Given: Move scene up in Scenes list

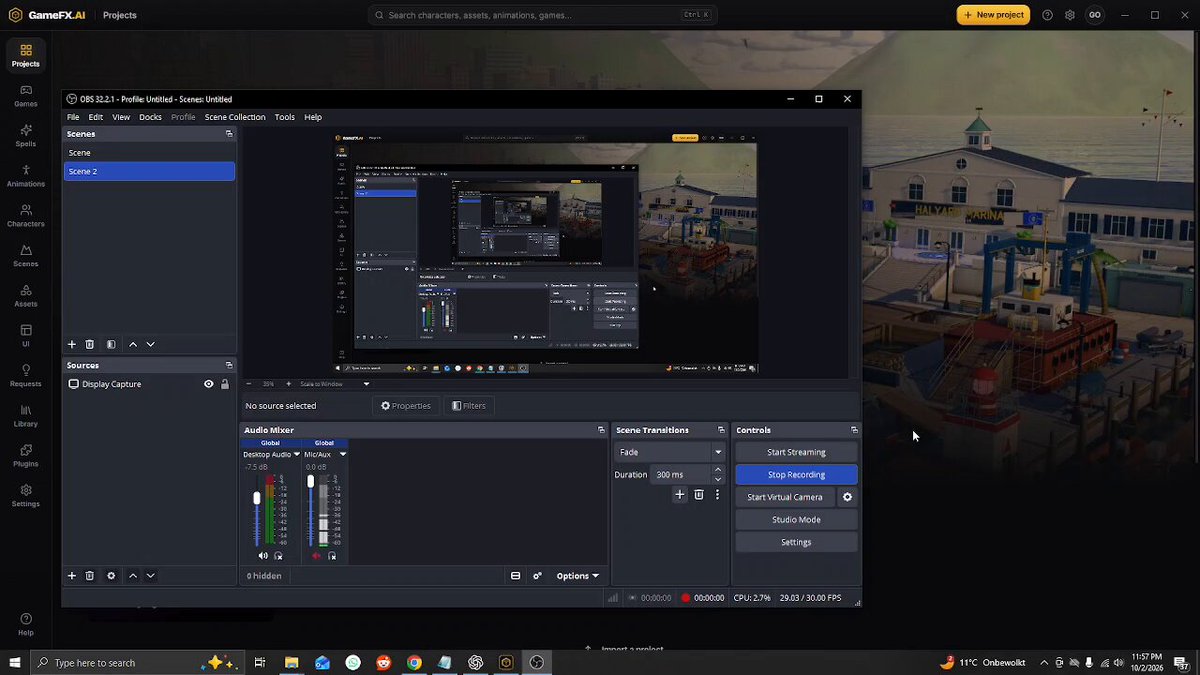Looking at the screenshot, I should (133, 344).
